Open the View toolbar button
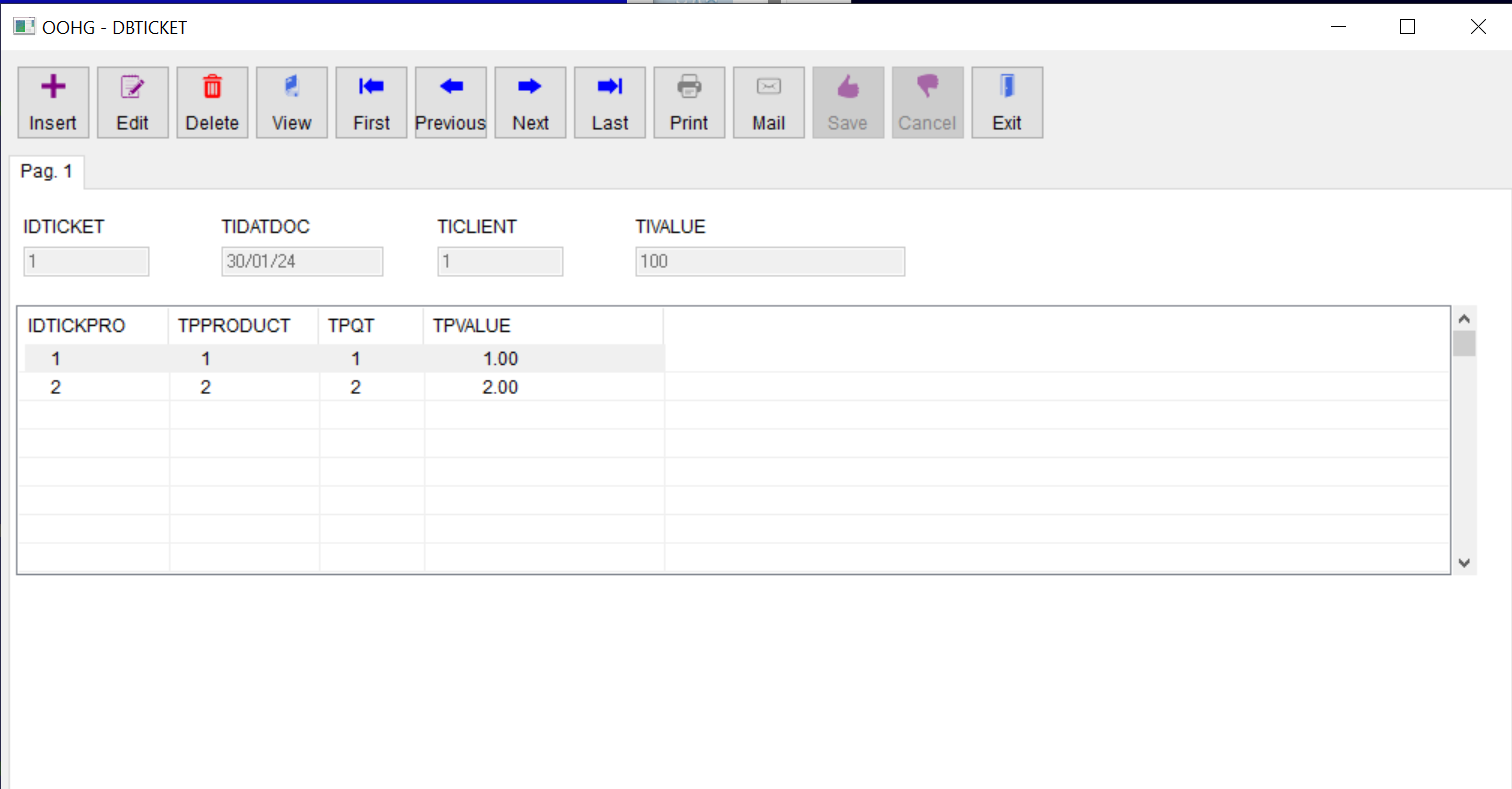The width and height of the screenshot is (1512, 789). coord(291,102)
